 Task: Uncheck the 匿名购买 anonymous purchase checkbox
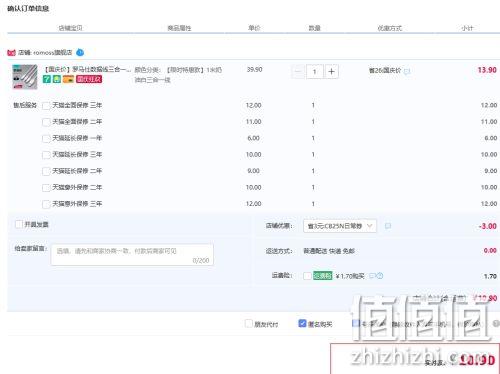302,323
